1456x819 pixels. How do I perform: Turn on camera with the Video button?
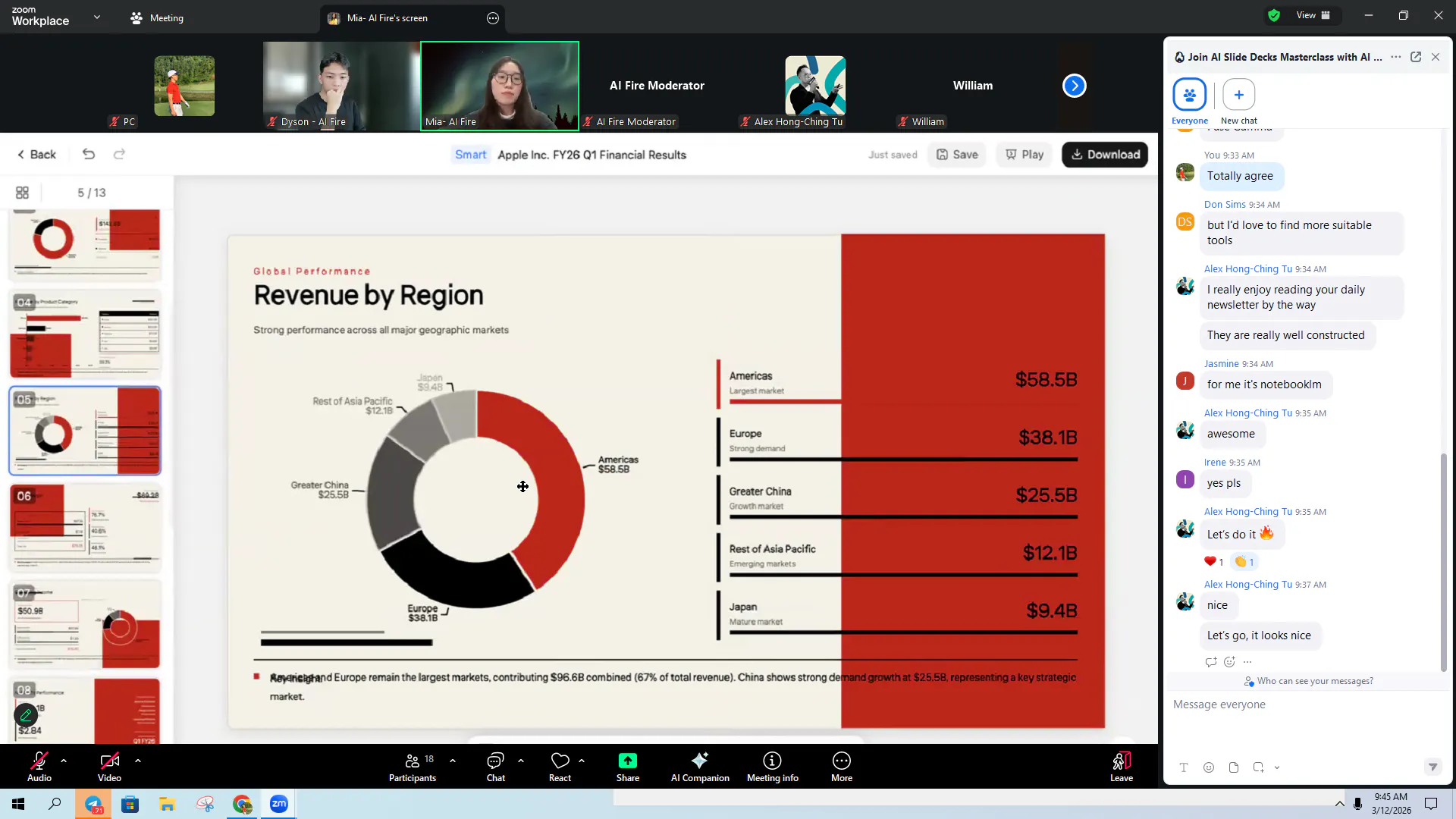pos(109,766)
